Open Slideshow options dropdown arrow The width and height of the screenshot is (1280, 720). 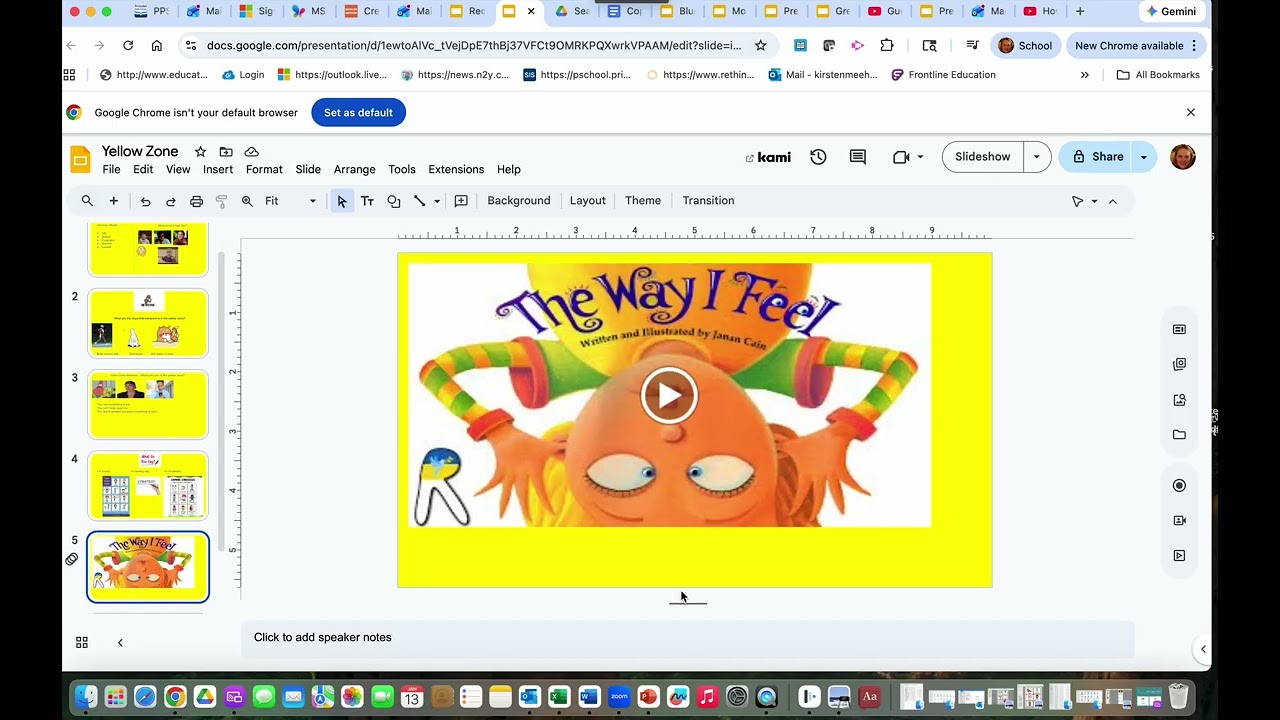tap(1037, 157)
